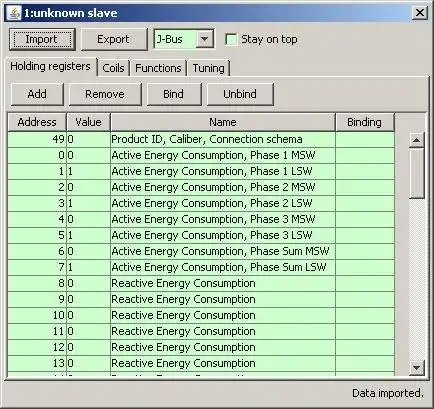This screenshot has height=409, width=434.
Task: Switch to the Coils tab
Action: 113,68
